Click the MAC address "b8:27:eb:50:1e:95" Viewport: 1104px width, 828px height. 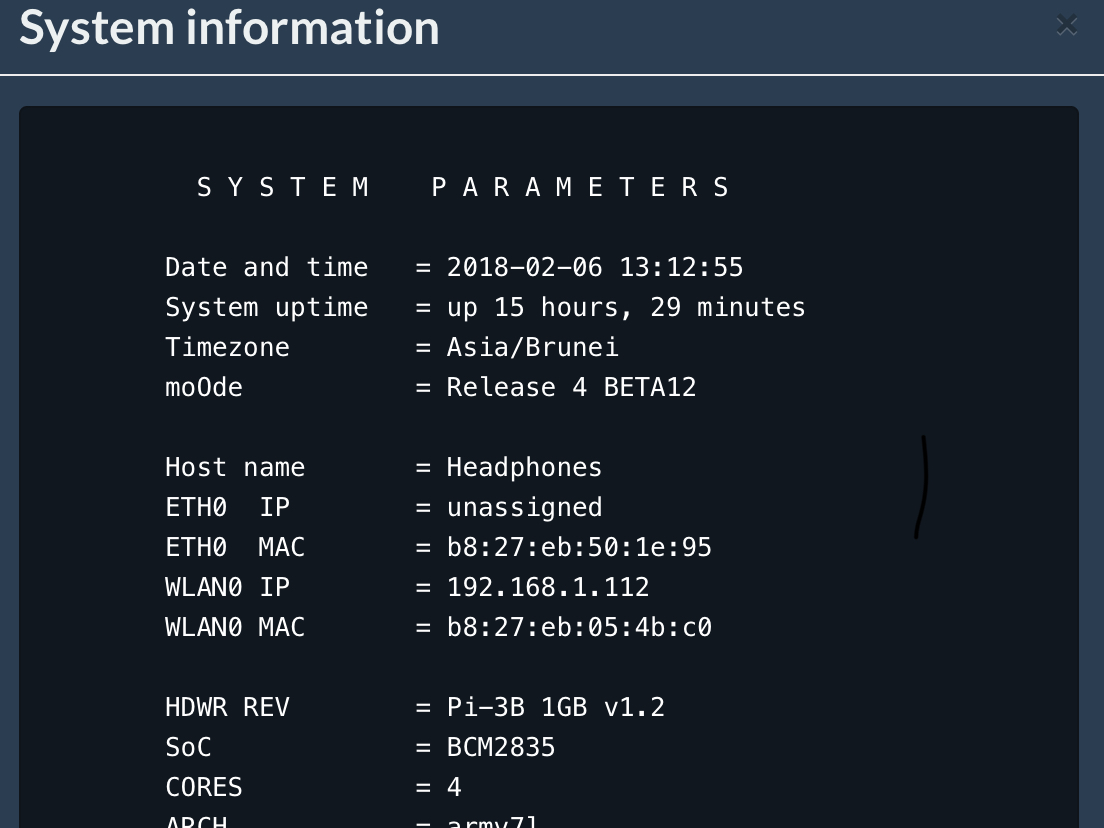click(x=579, y=547)
